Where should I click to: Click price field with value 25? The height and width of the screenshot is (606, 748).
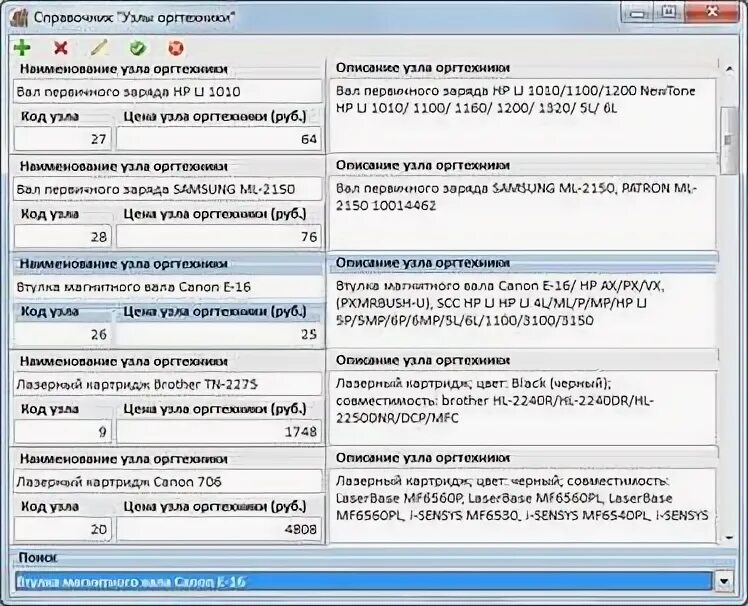click(x=219, y=334)
